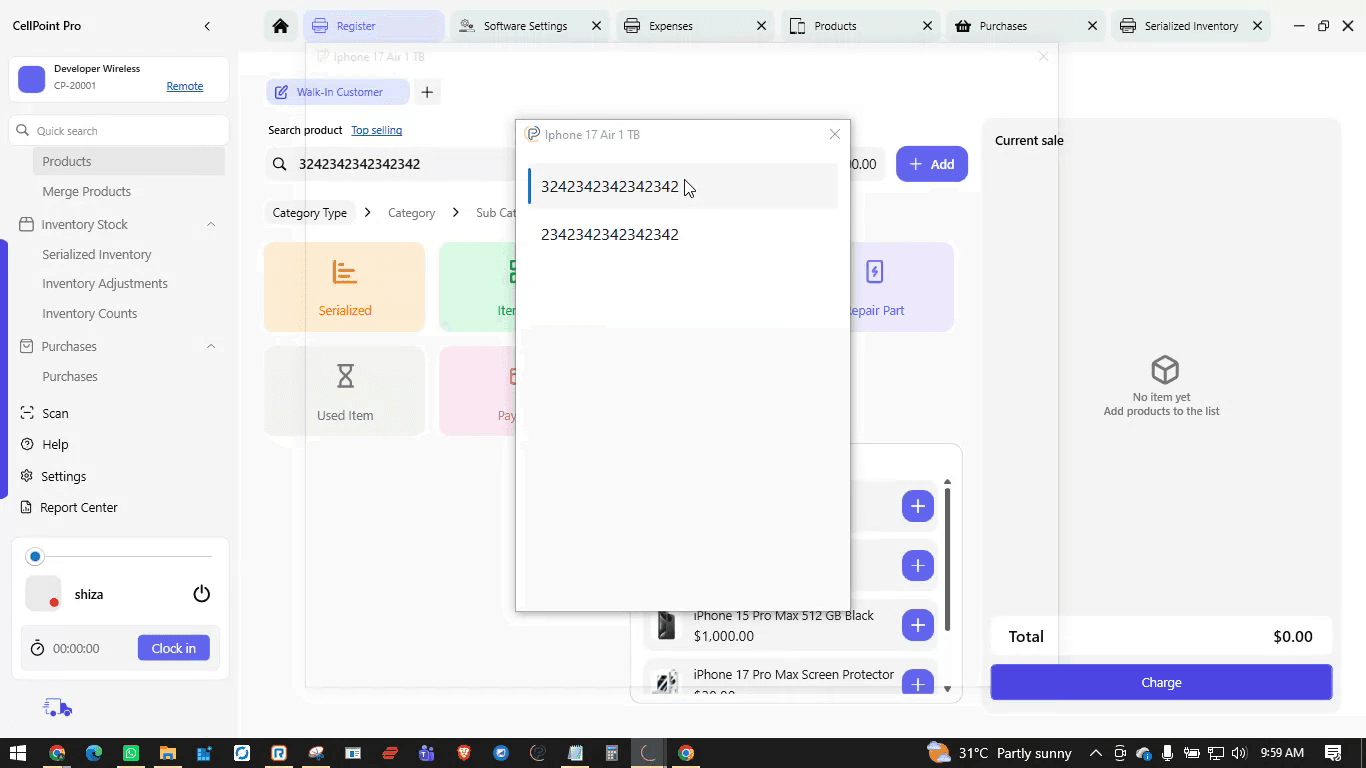
Task: Select the Walk-In Customer tab
Action: pos(338,92)
